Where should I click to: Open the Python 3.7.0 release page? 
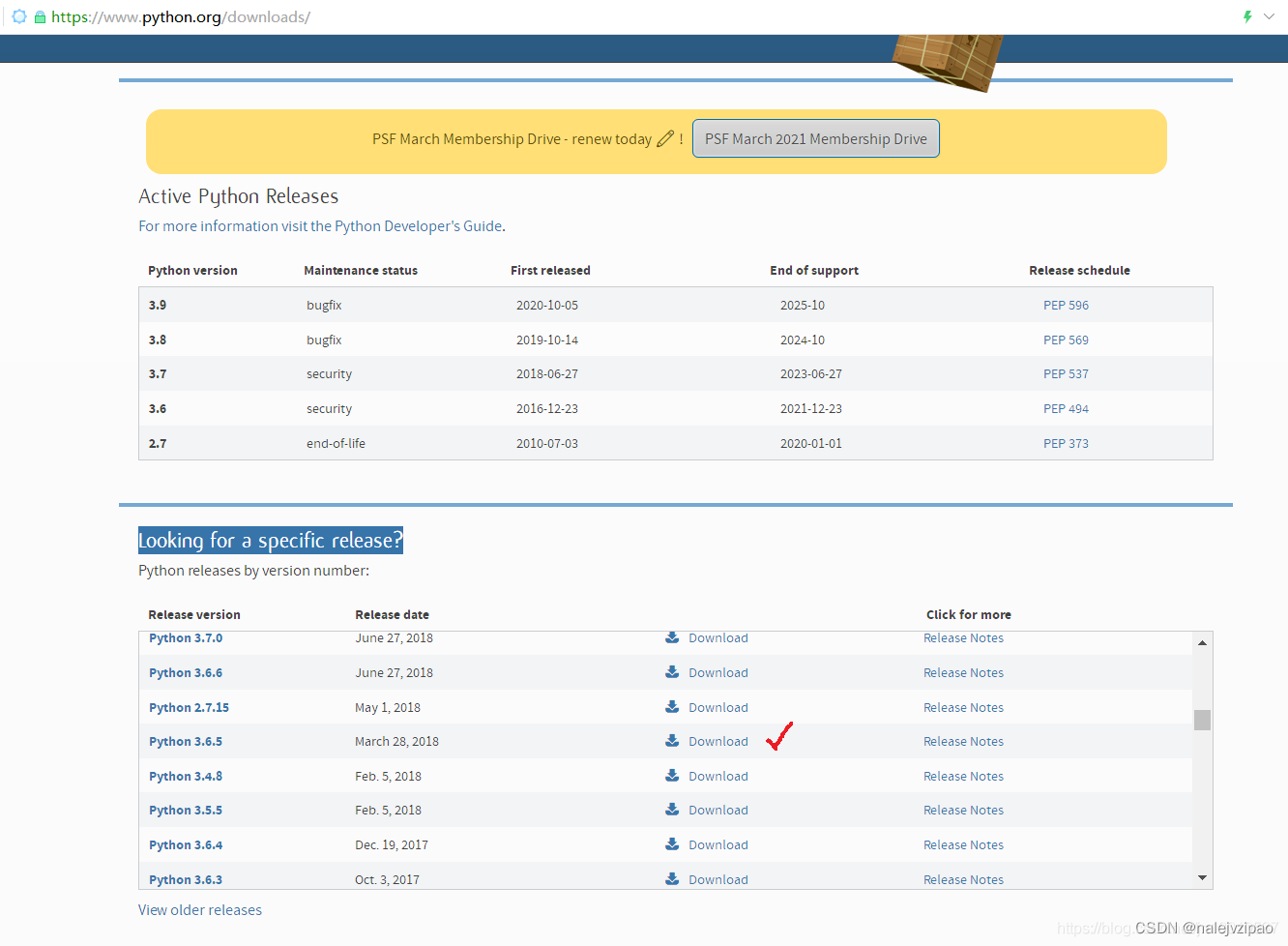pyautogui.click(x=186, y=637)
